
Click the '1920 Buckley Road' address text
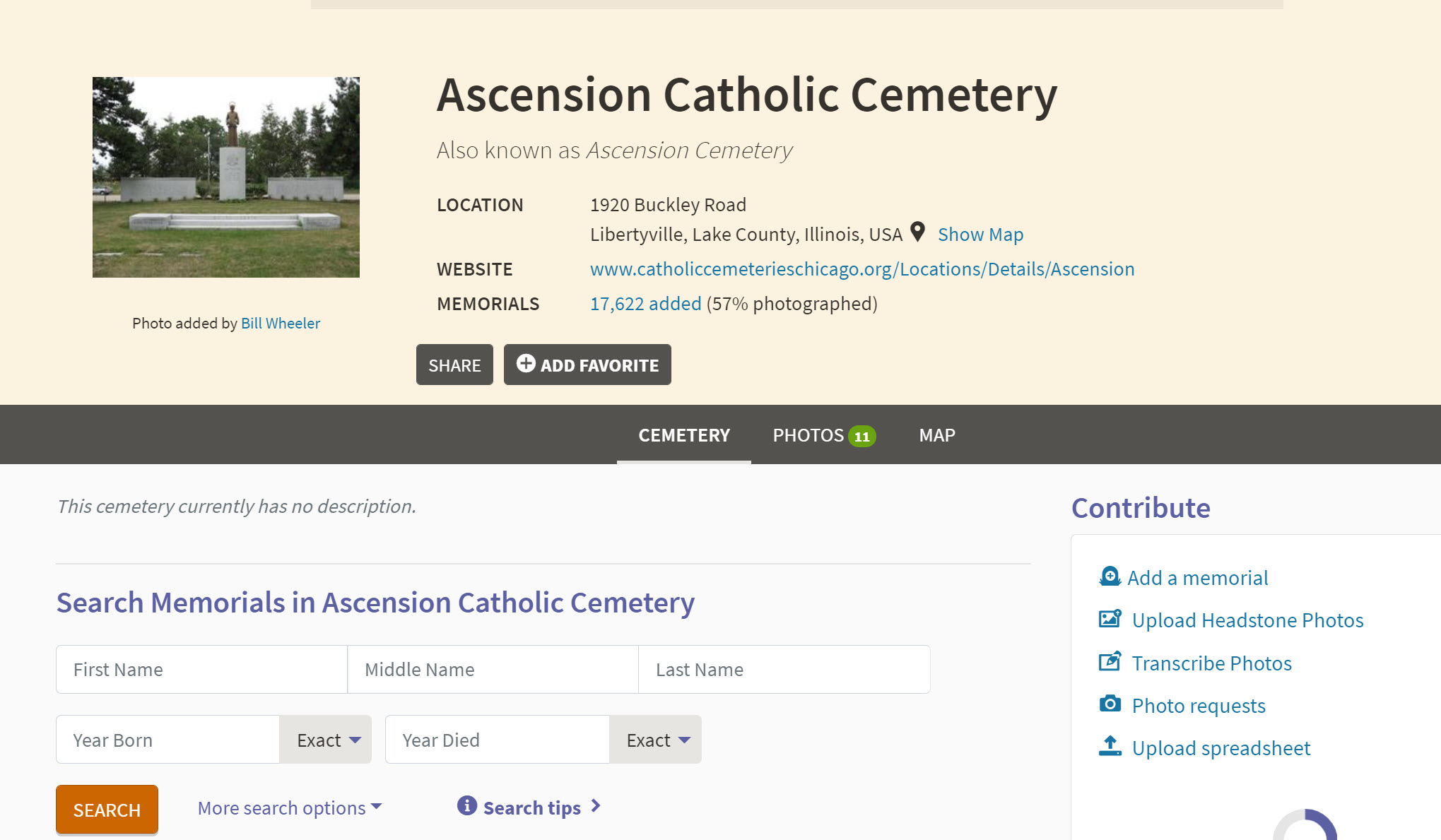(668, 205)
